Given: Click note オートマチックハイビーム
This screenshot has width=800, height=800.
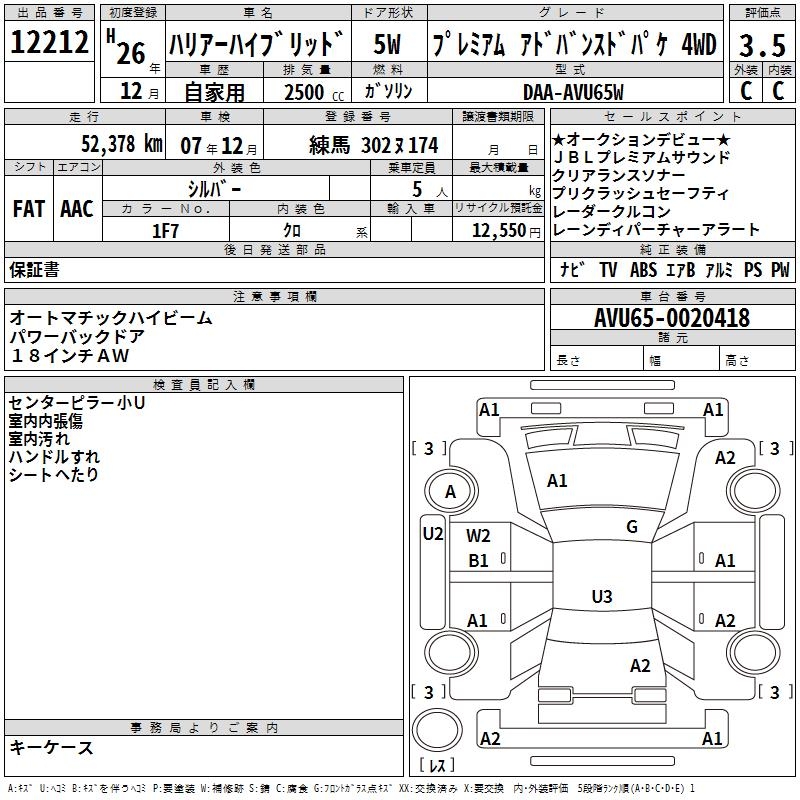Looking at the screenshot, I should coord(111,318).
